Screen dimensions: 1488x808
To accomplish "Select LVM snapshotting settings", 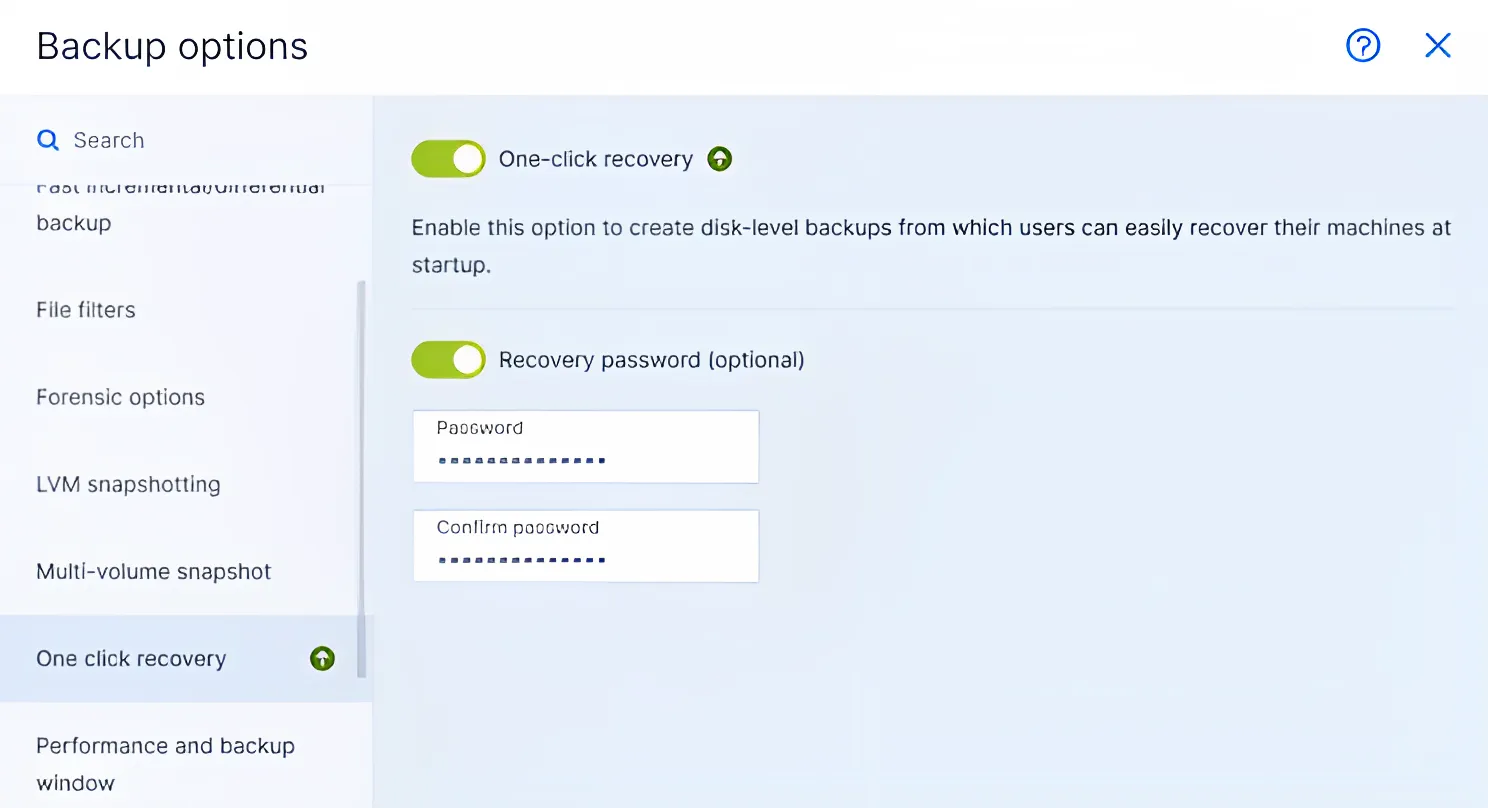I will (x=128, y=484).
